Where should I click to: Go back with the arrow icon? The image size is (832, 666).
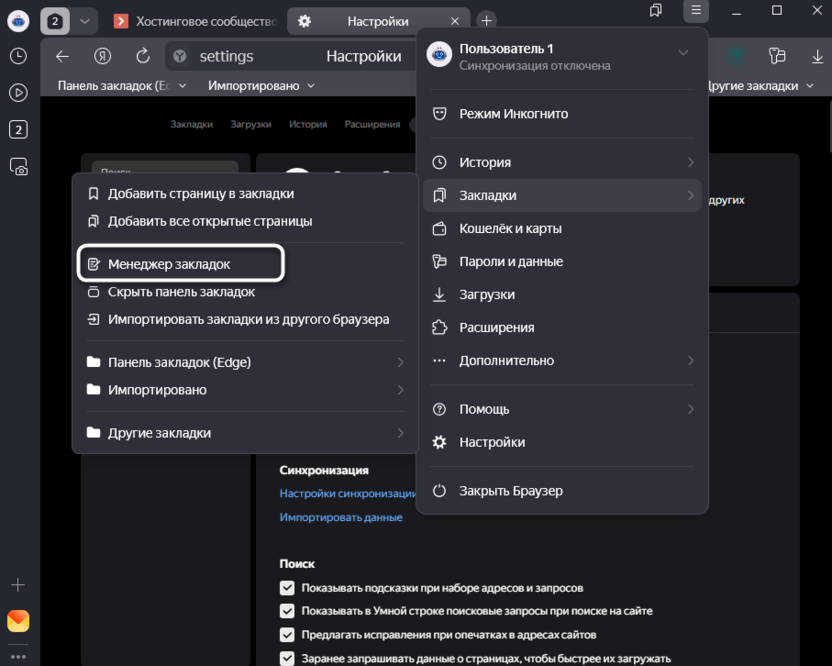point(62,56)
